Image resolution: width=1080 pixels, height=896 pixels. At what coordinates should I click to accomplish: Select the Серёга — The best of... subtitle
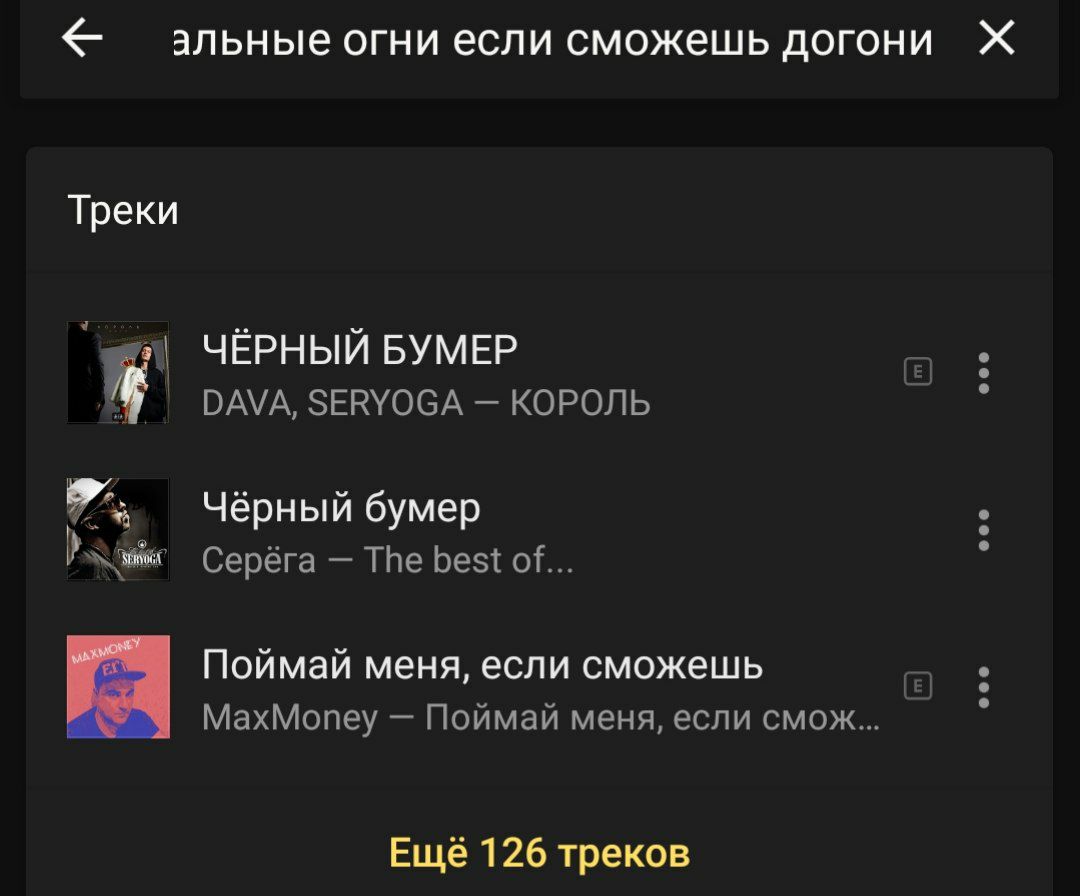[387, 560]
